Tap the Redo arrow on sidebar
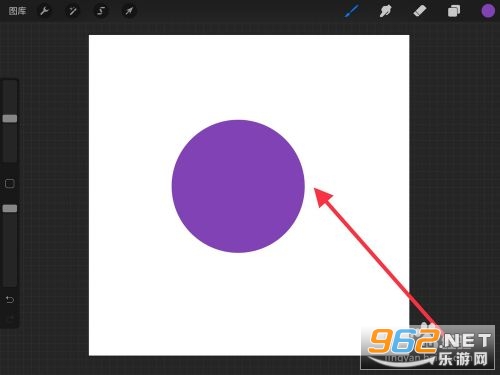Screen dimensions: 500x375 pos(10,319)
